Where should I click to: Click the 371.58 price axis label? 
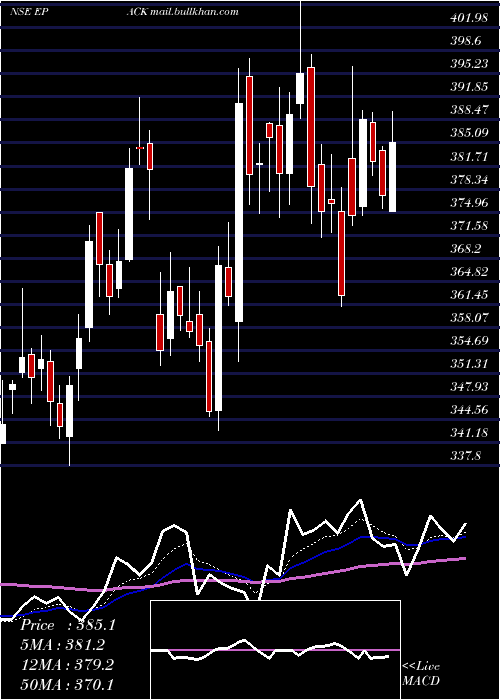(467, 226)
